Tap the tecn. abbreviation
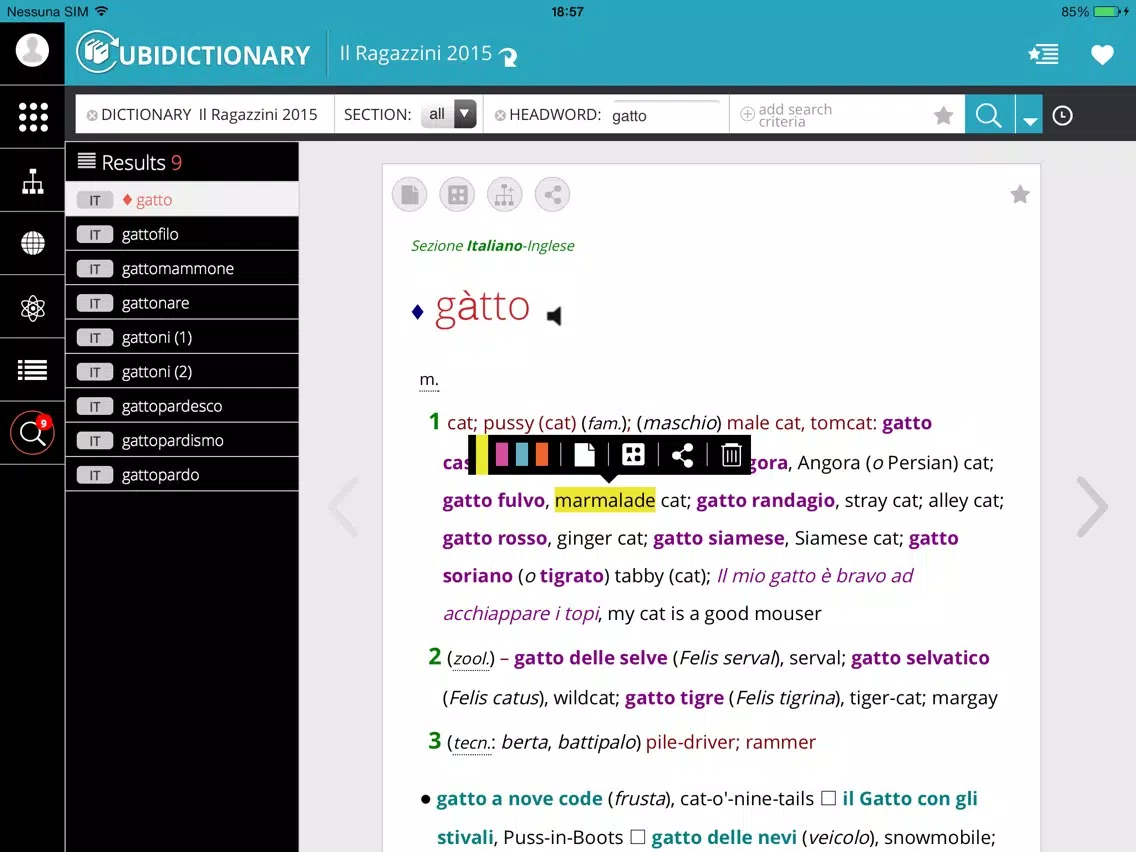 click(472, 743)
